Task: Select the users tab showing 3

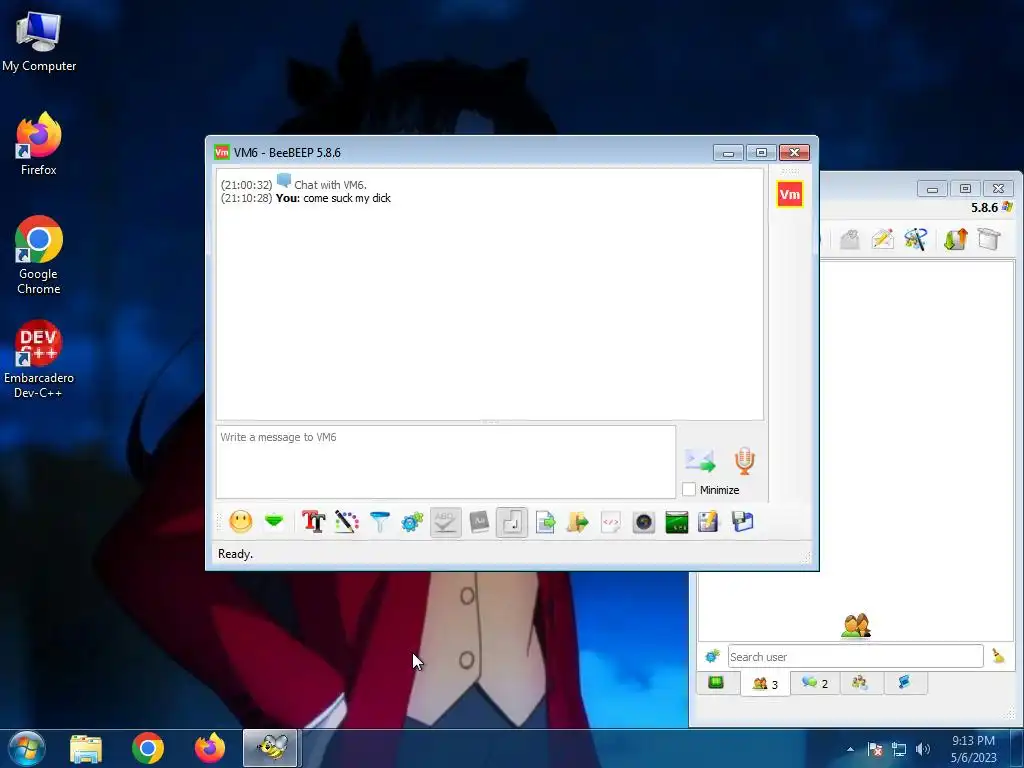Action: [x=765, y=684]
